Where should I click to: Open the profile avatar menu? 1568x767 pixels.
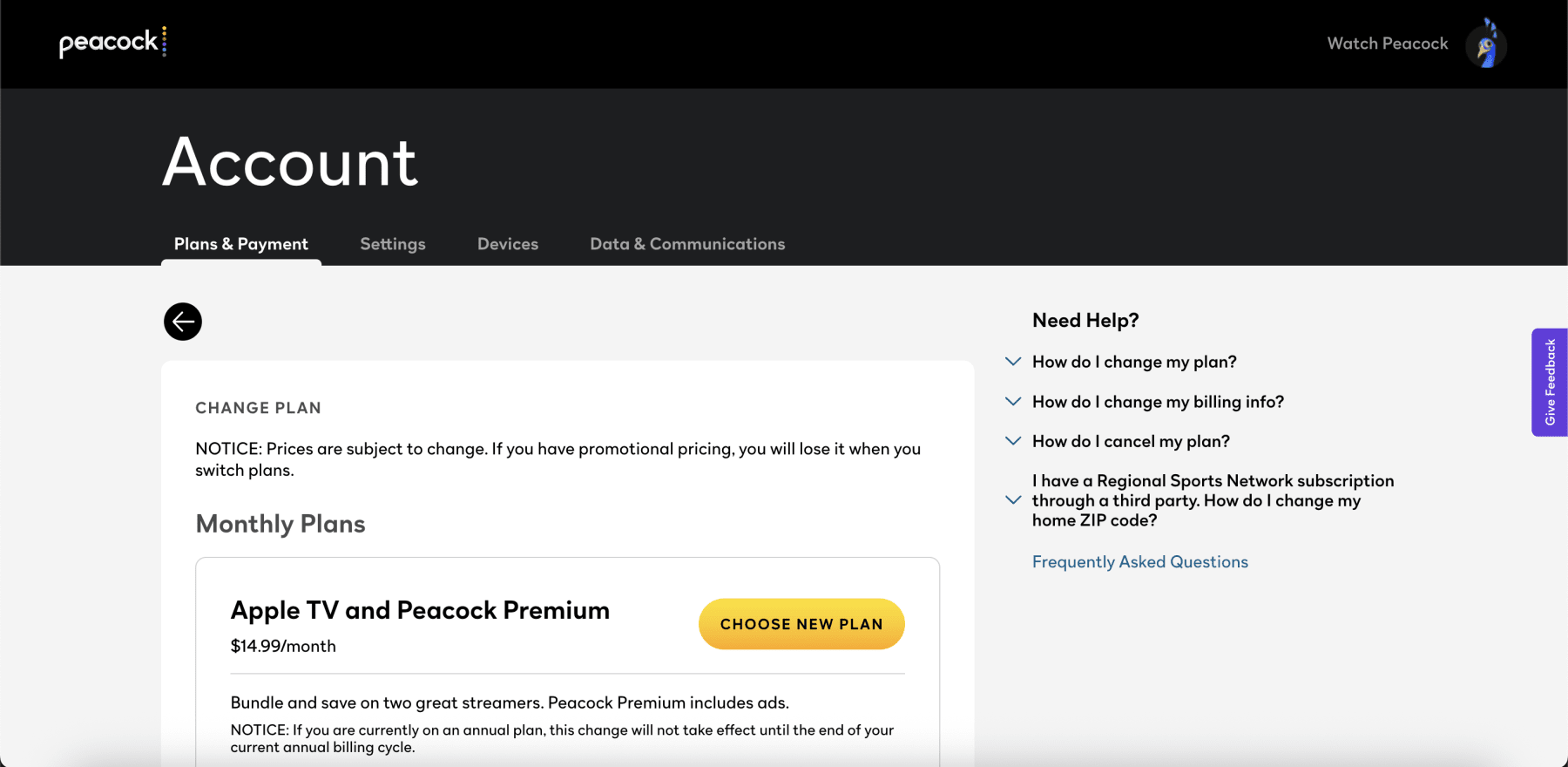[1485, 44]
